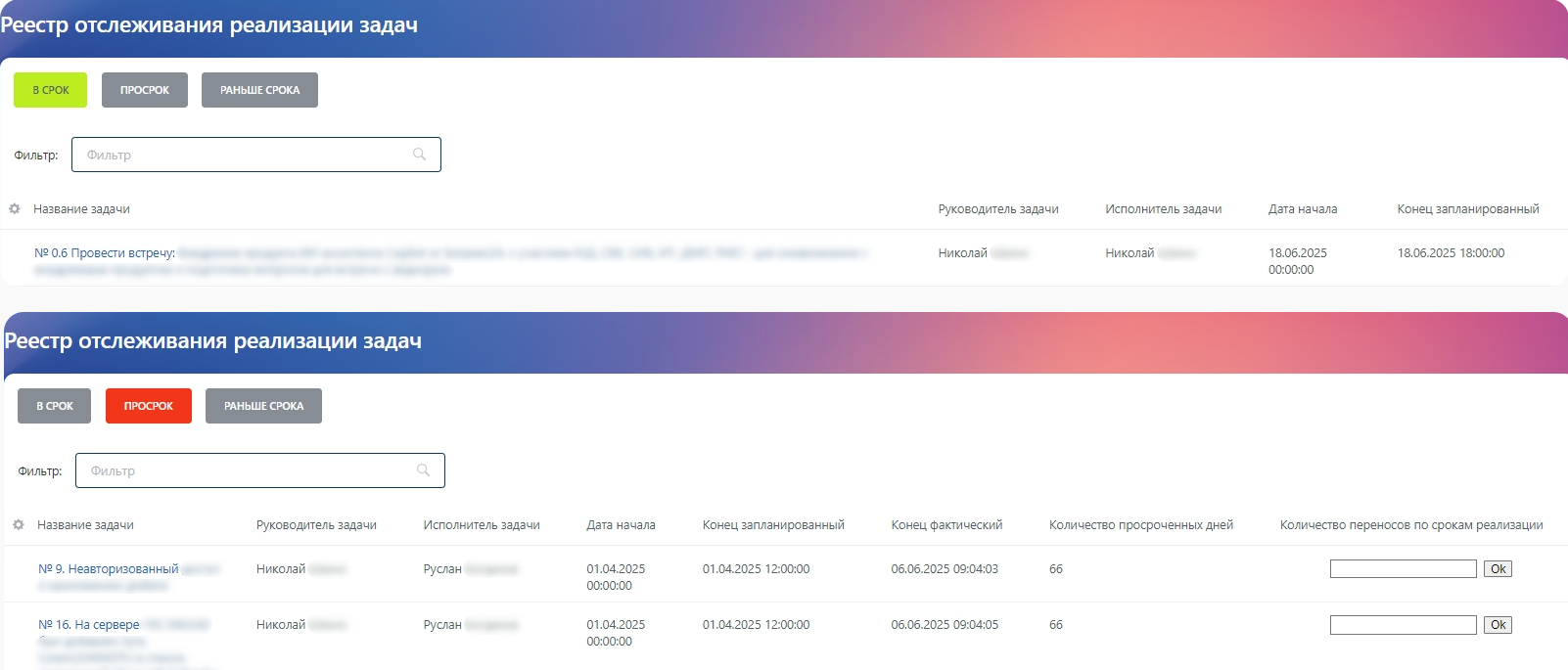Focus the lower Фильтр input field
Image resolution: width=1568 pixels, height=670 pixels.
click(x=260, y=470)
